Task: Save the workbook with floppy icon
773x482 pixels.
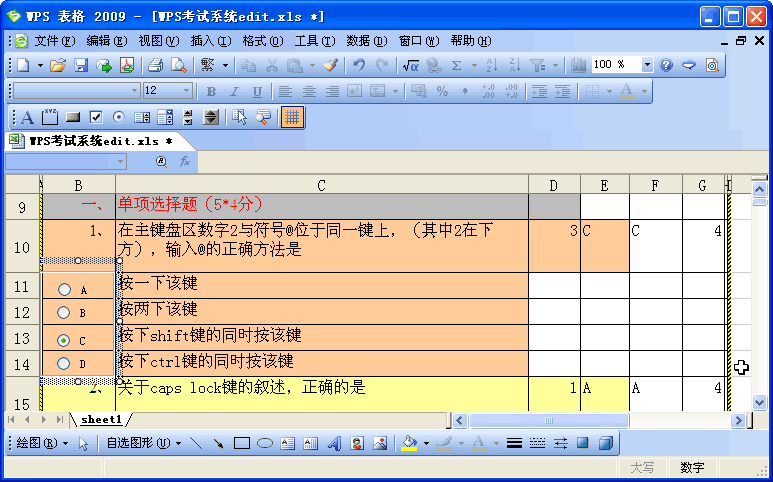Action: [x=81, y=65]
